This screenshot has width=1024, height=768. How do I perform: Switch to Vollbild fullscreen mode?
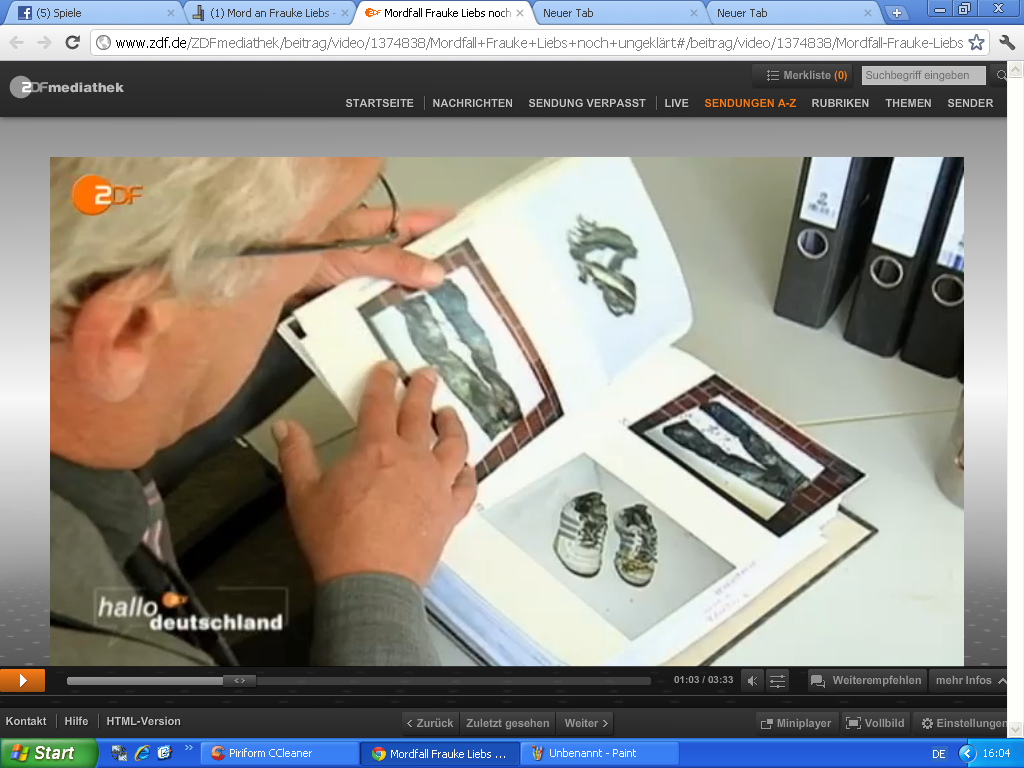pos(875,723)
